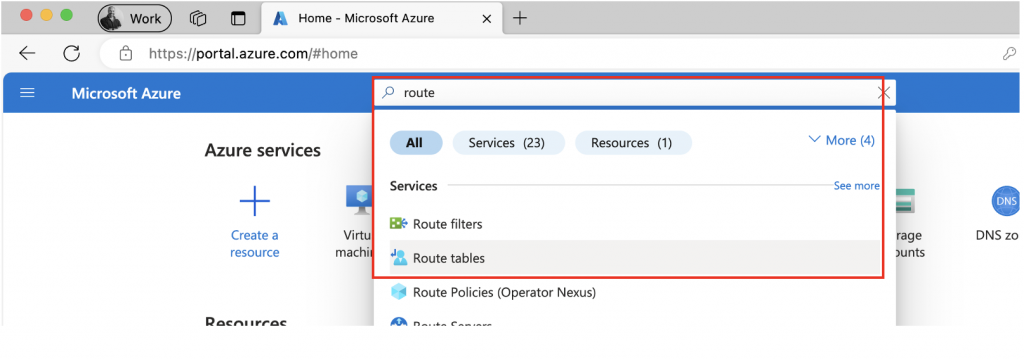Clear the search box with the X

pyautogui.click(x=884, y=93)
